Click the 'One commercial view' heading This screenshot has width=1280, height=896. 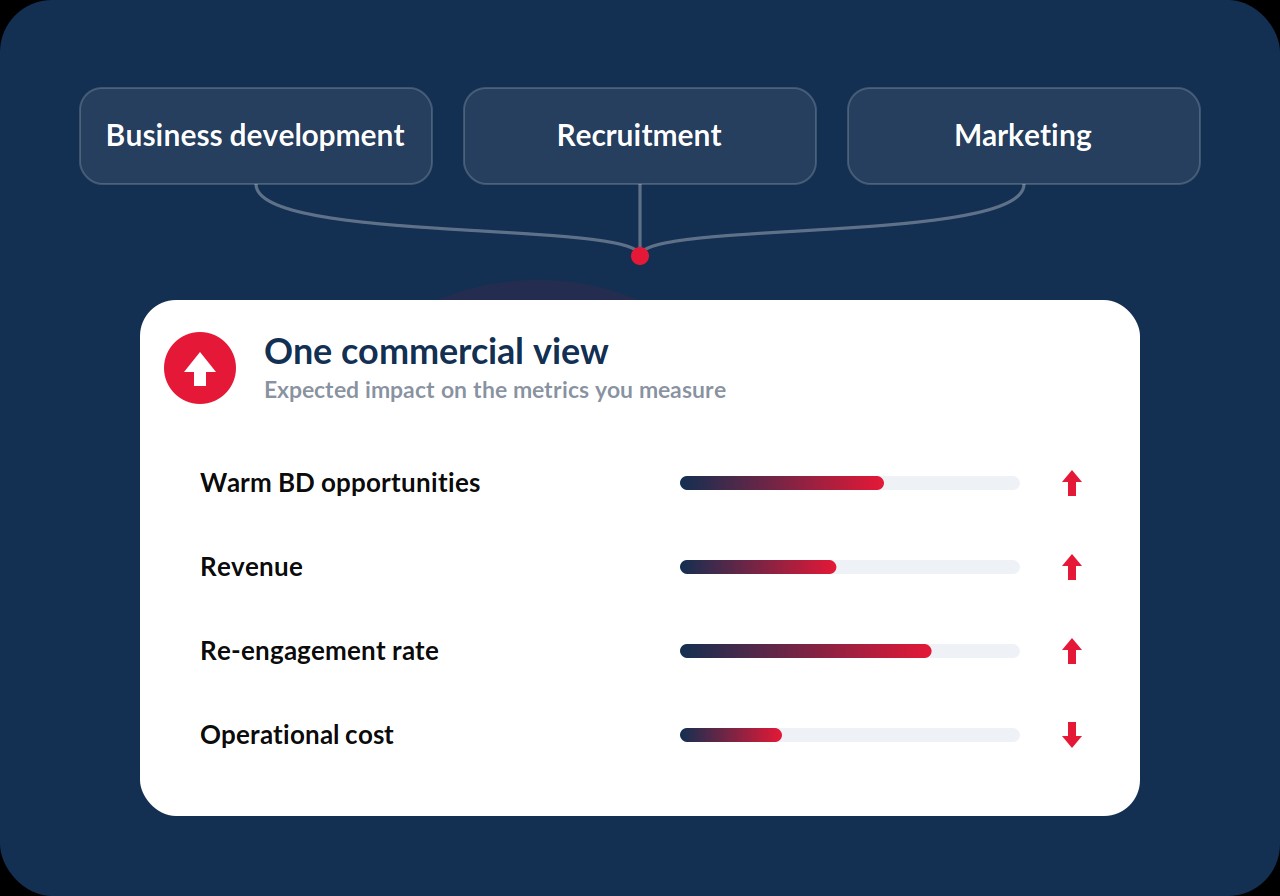pos(436,352)
